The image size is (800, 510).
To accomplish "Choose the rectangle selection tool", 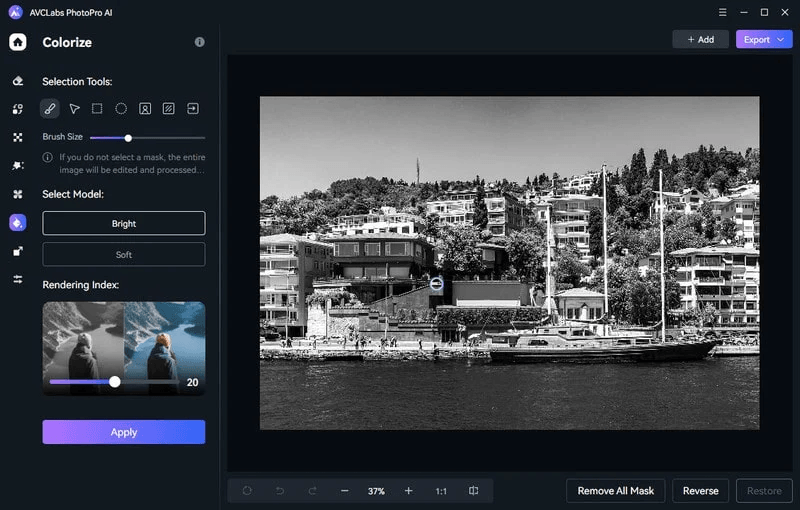I will pos(97,109).
